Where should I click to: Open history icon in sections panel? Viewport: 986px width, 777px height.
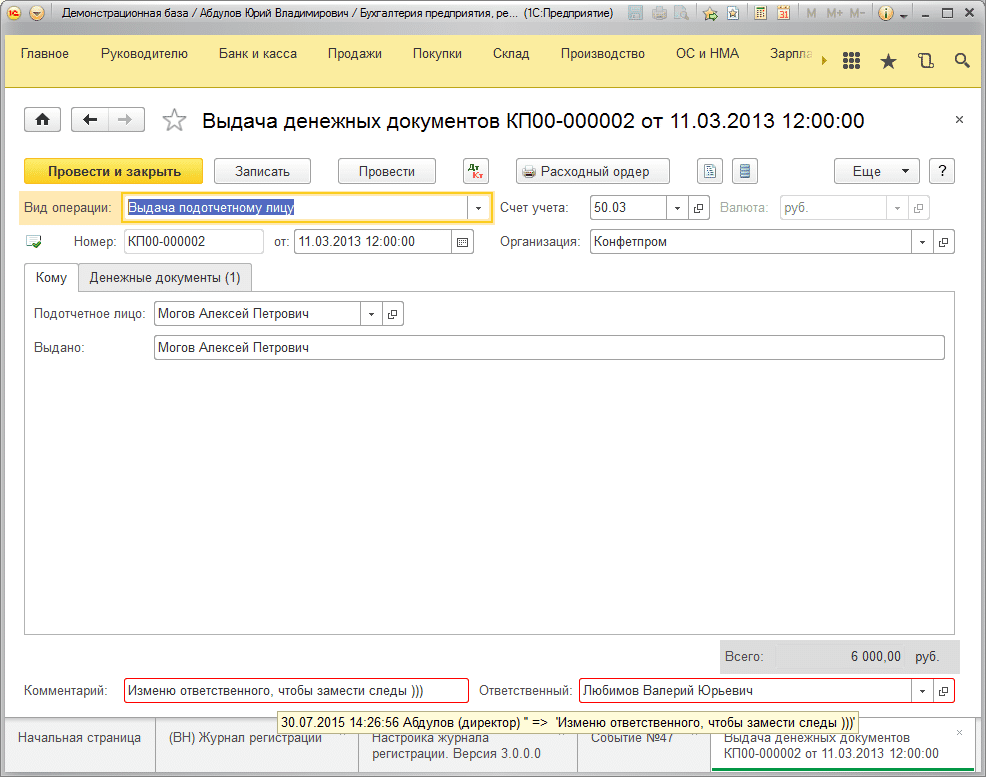tap(925, 61)
